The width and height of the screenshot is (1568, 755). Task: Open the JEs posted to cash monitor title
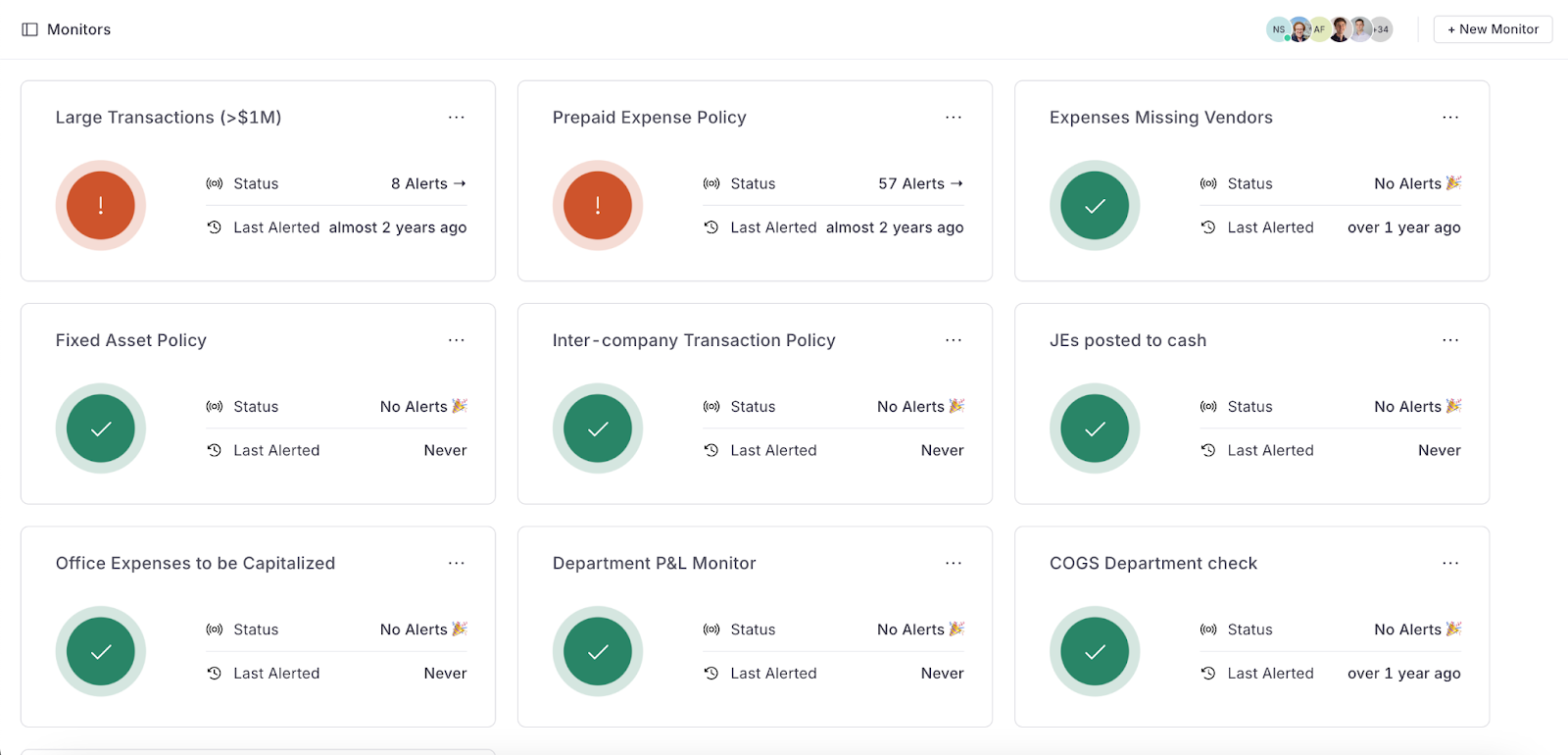(1128, 340)
